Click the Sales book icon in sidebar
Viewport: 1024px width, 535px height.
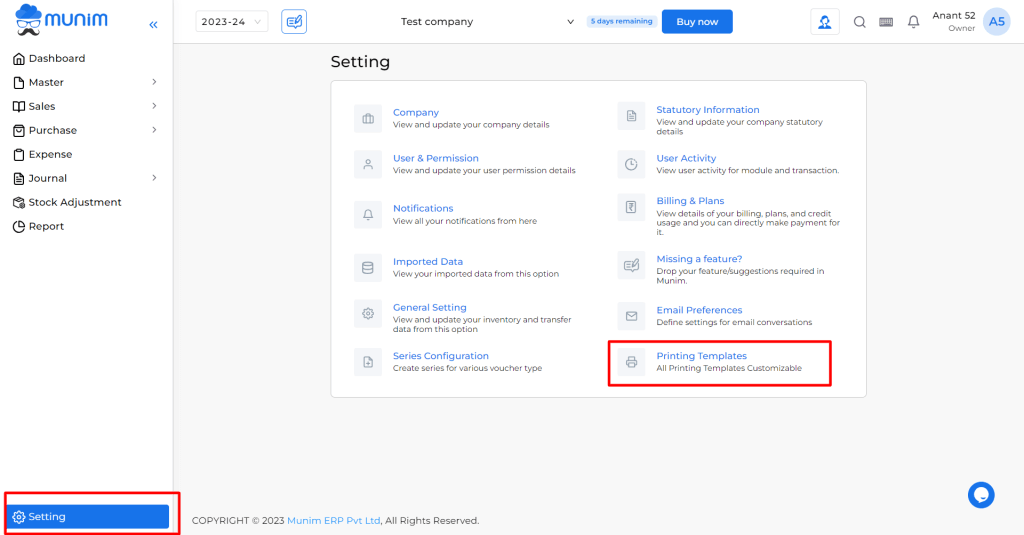[x=19, y=106]
